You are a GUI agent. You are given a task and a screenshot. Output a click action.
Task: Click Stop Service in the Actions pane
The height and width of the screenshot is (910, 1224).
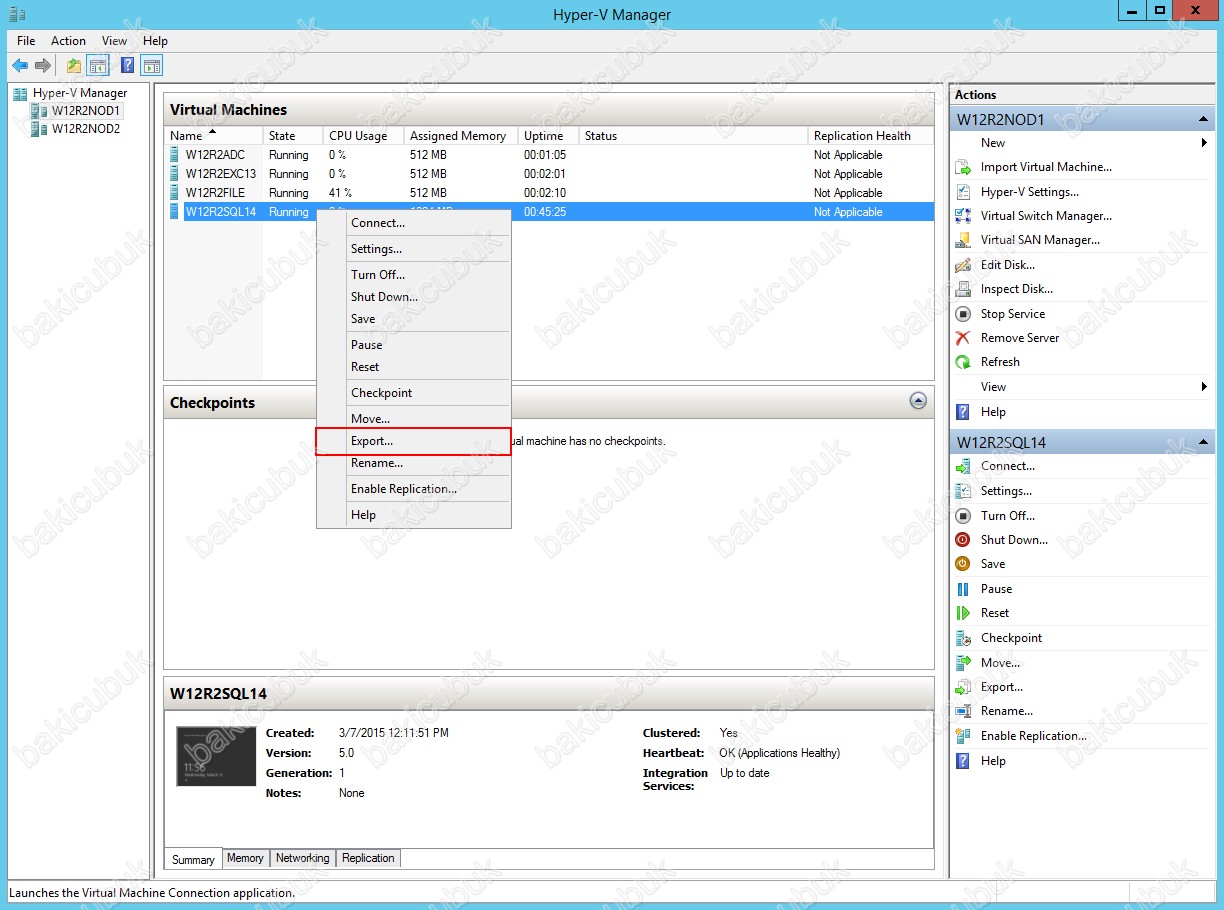pos(1013,314)
